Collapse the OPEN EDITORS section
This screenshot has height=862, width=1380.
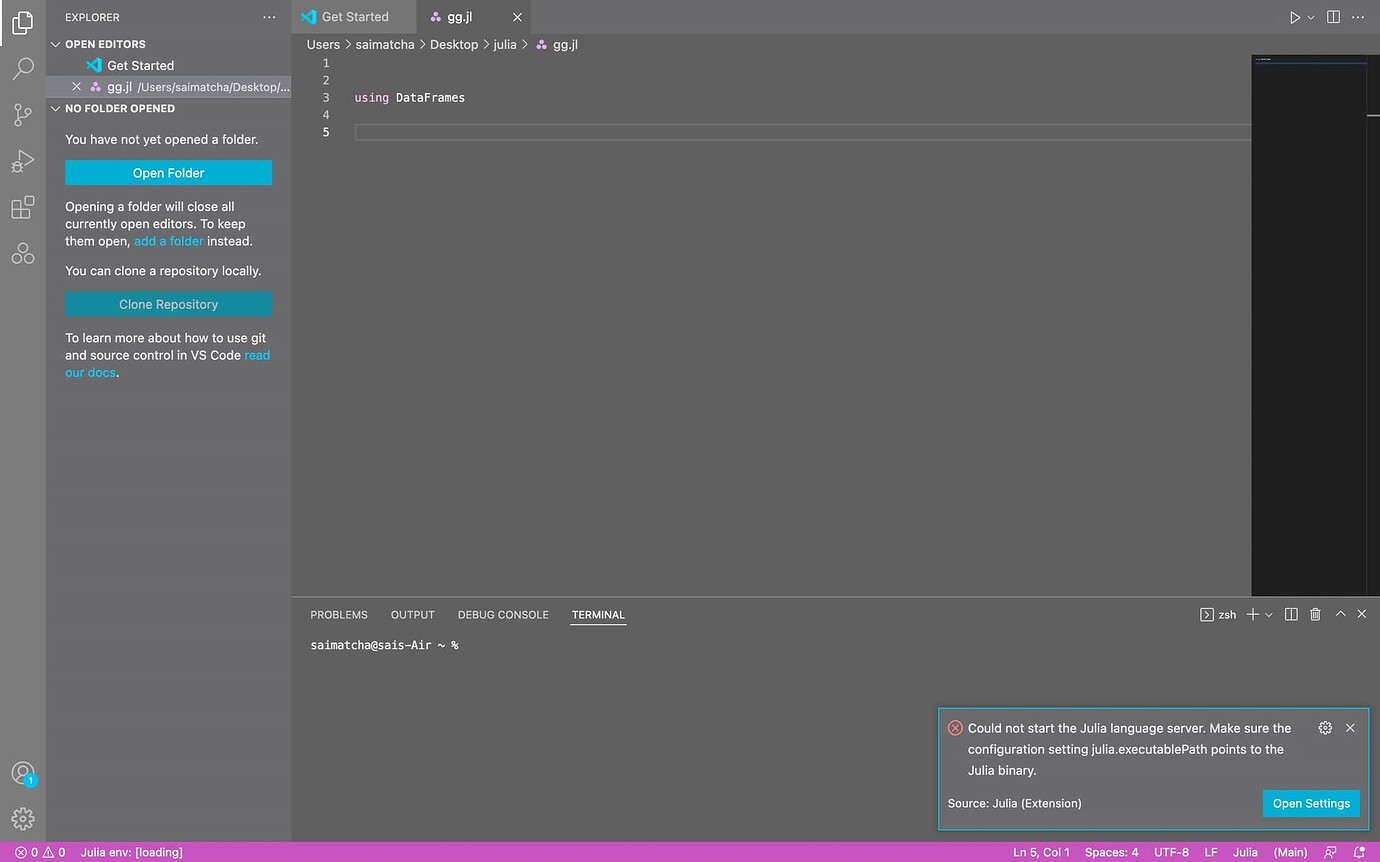point(56,43)
